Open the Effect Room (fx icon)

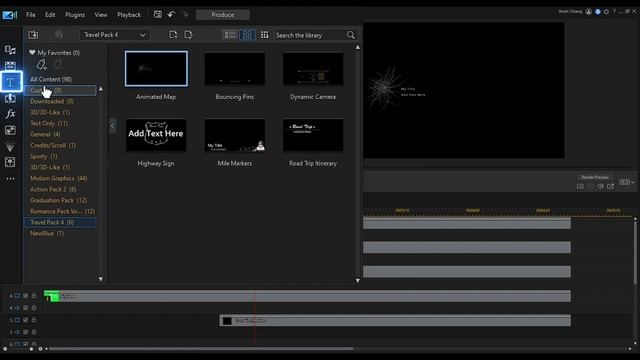(x=10, y=114)
